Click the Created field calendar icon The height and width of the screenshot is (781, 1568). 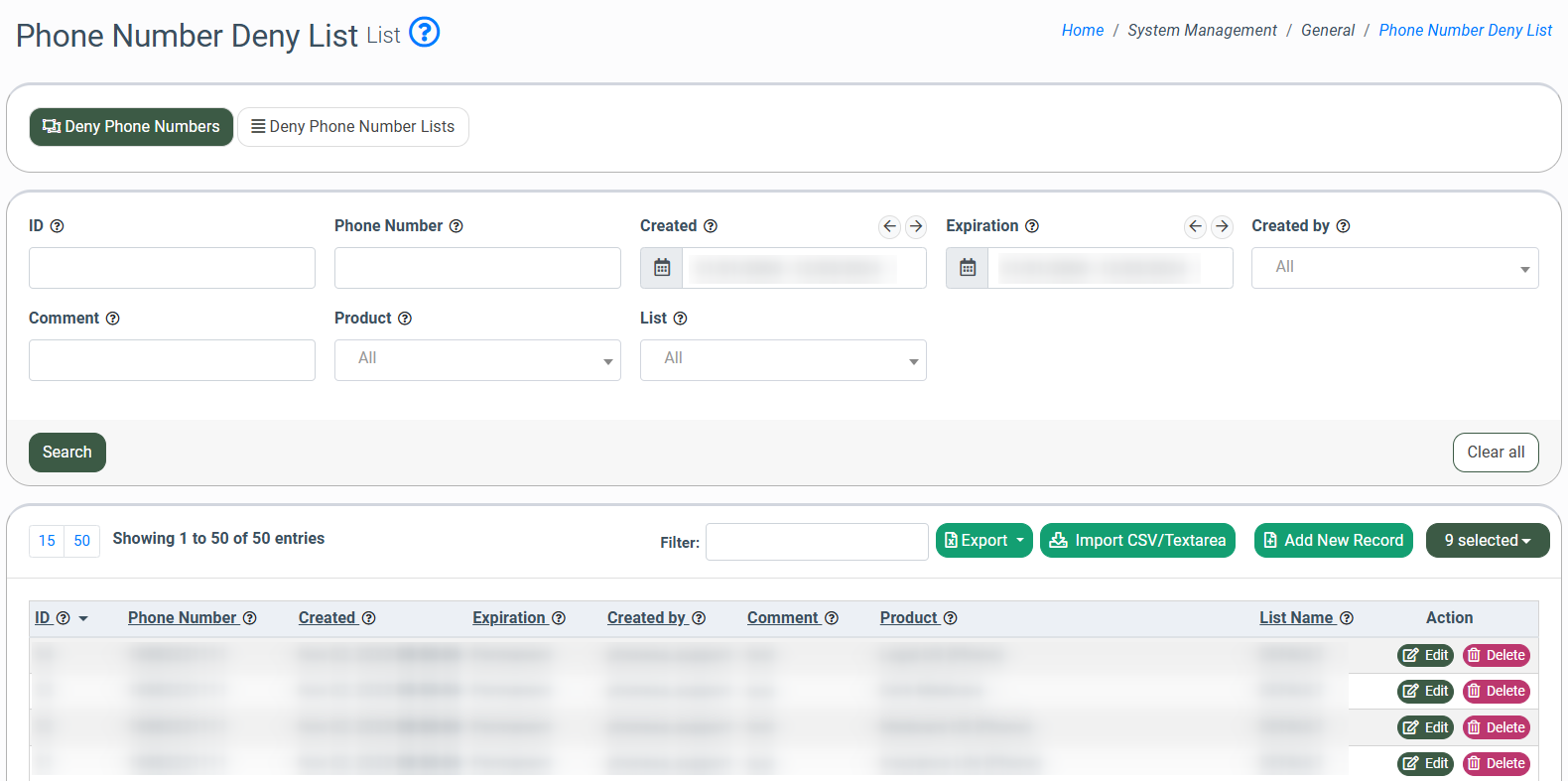point(662,268)
